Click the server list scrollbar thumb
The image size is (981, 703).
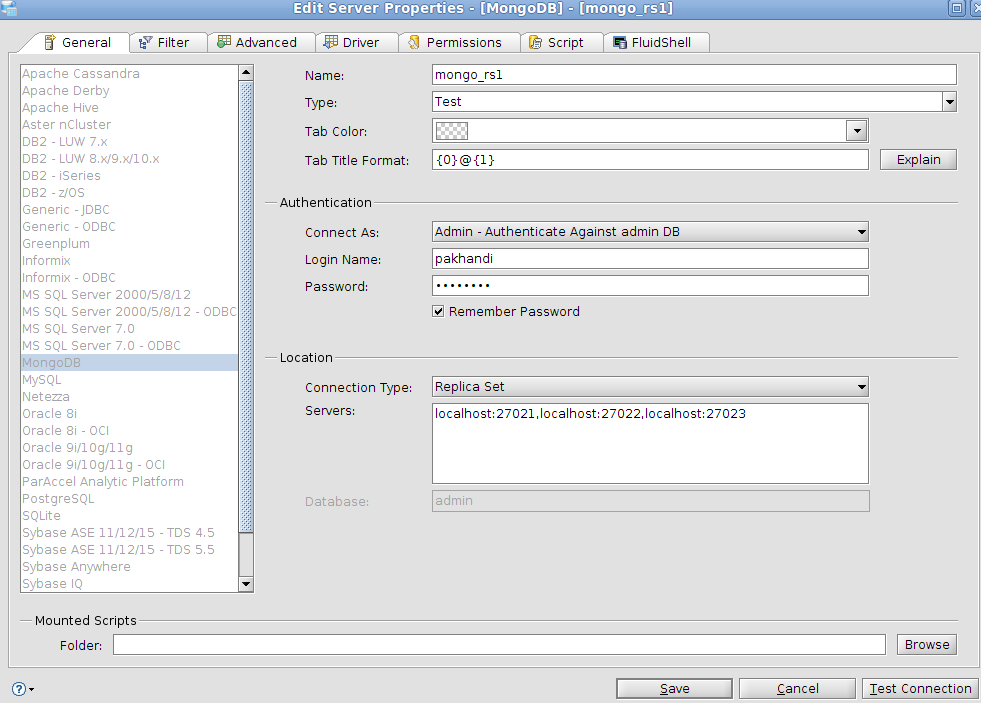[246, 306]
